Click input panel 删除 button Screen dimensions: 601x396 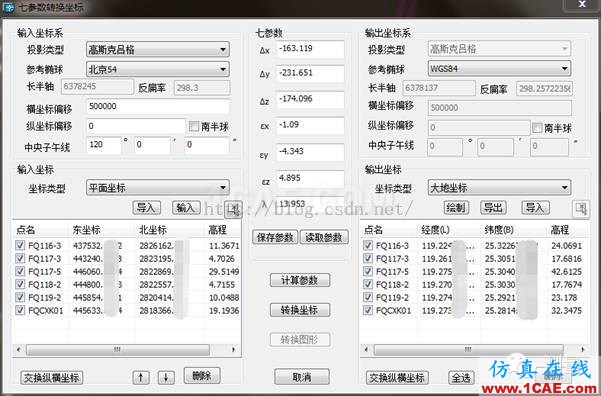[202, 376]
